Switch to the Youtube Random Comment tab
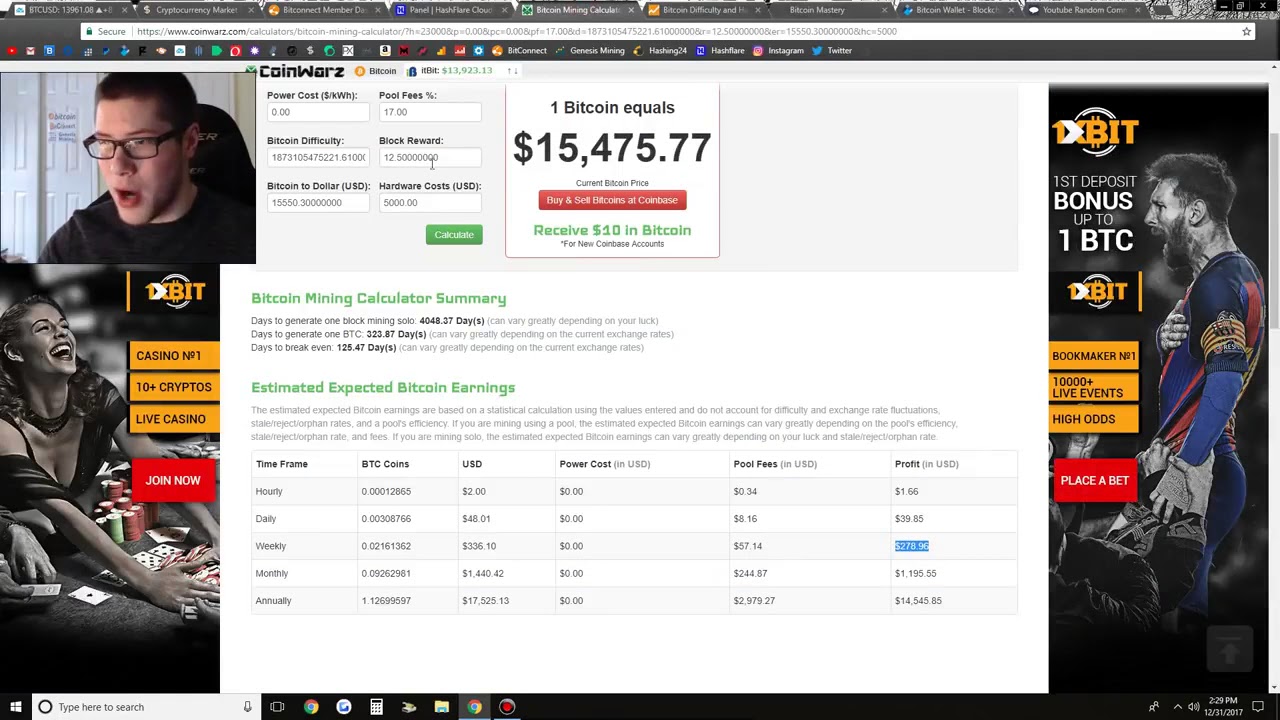This screenshot has width=1280, height=720. pyautogui.click(x=1083, y=10)
